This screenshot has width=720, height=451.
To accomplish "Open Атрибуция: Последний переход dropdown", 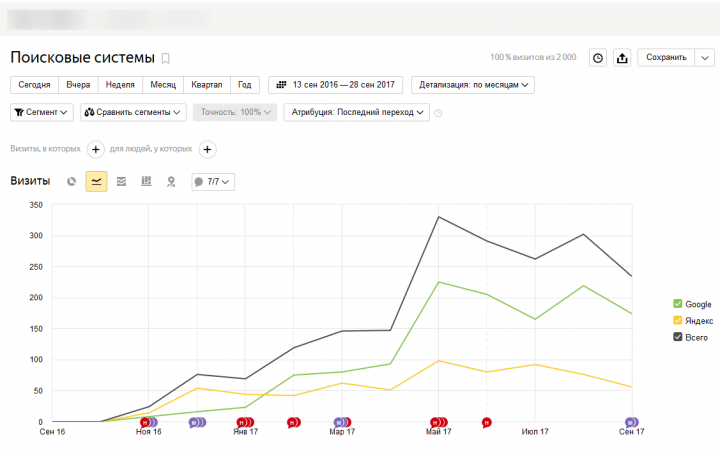I will tap(357, 113).
